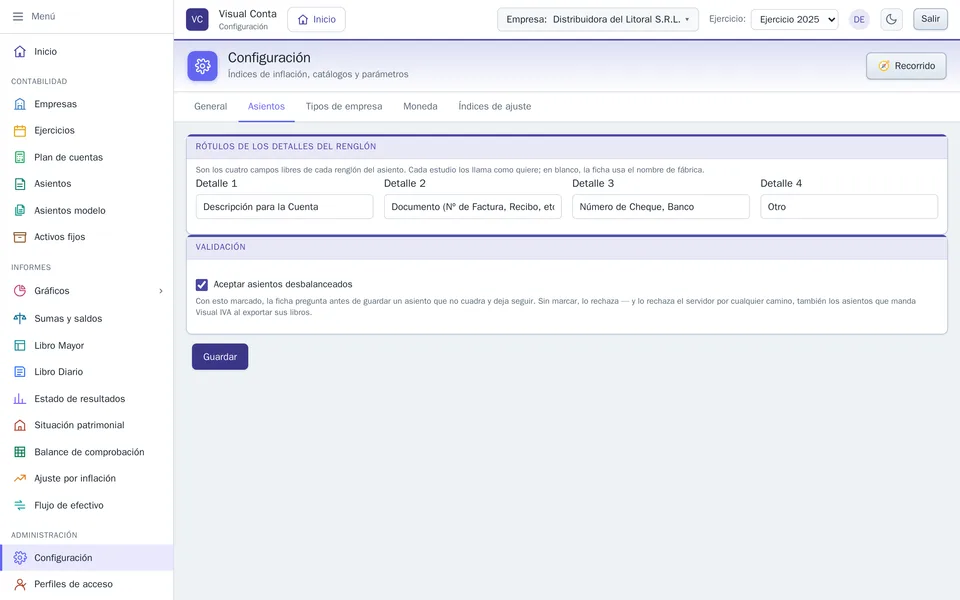This screenshot has width=960, height=600.
Task: Click the Asientos document icon
Action: point(20,184)
